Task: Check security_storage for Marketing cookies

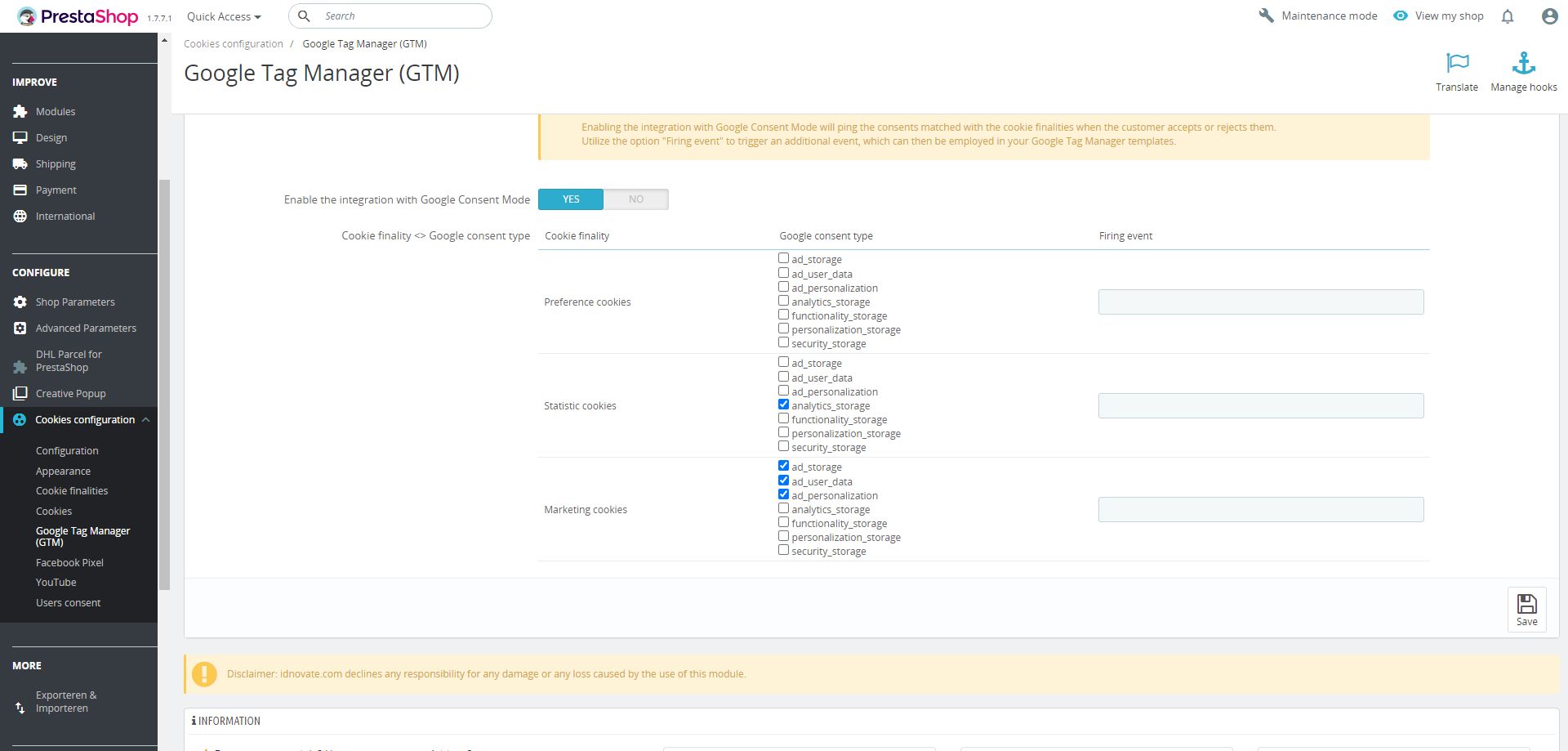Action: point(784,550)
